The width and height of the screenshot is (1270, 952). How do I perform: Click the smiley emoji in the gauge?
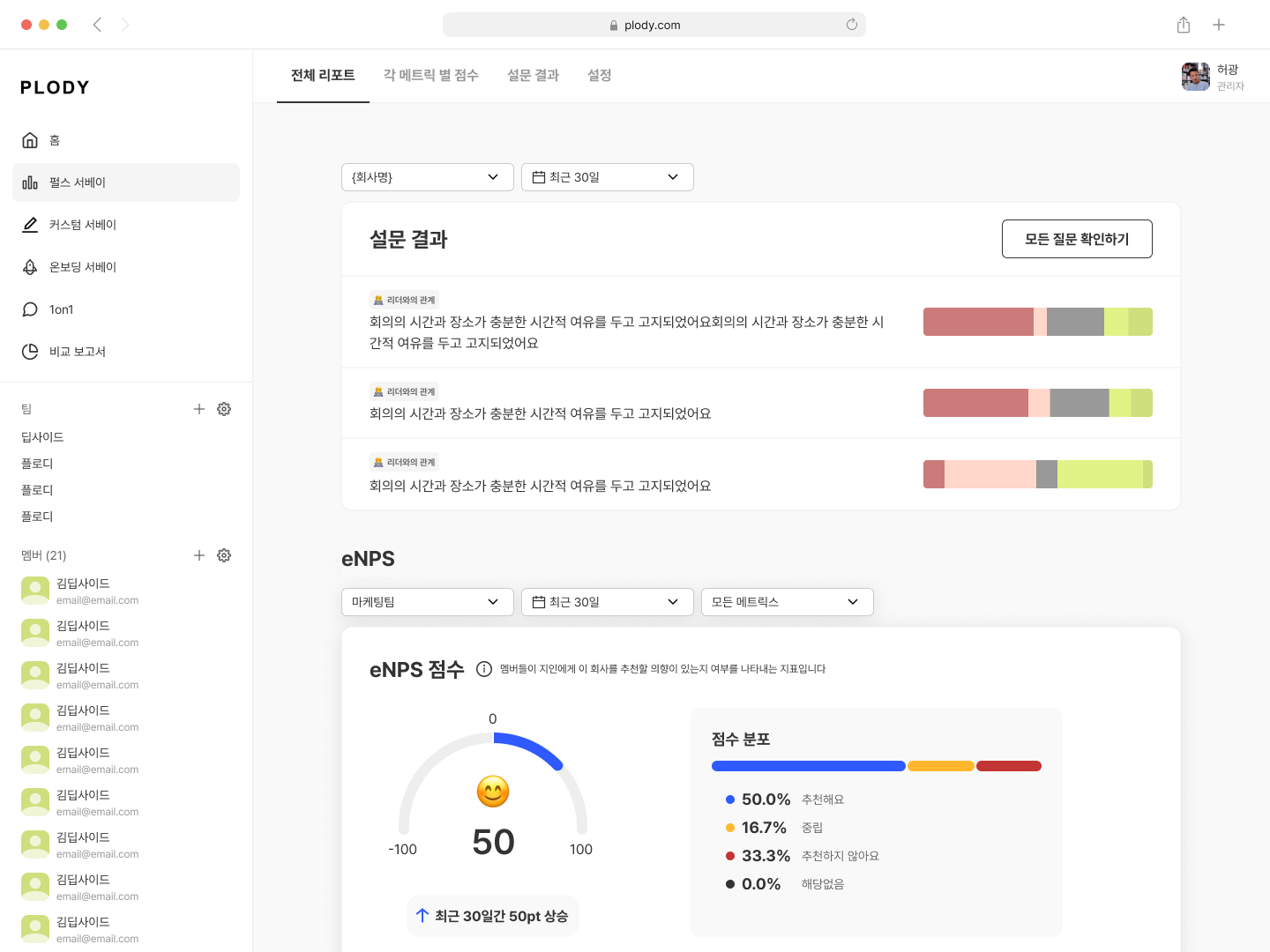click(x=493, y=792)
